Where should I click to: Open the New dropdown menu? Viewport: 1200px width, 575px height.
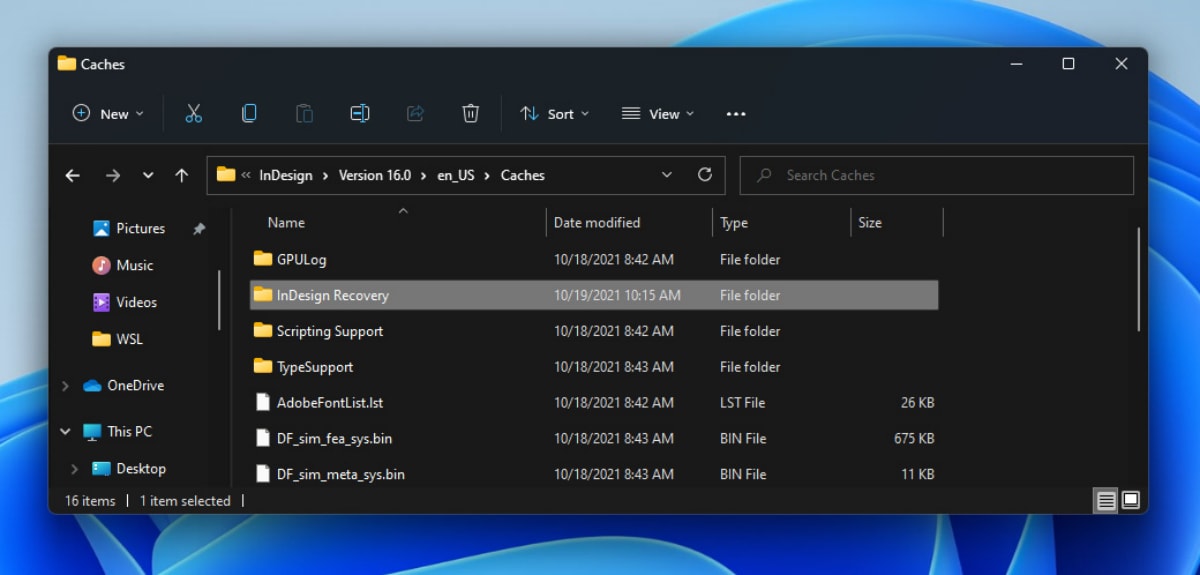pos(108,114)
